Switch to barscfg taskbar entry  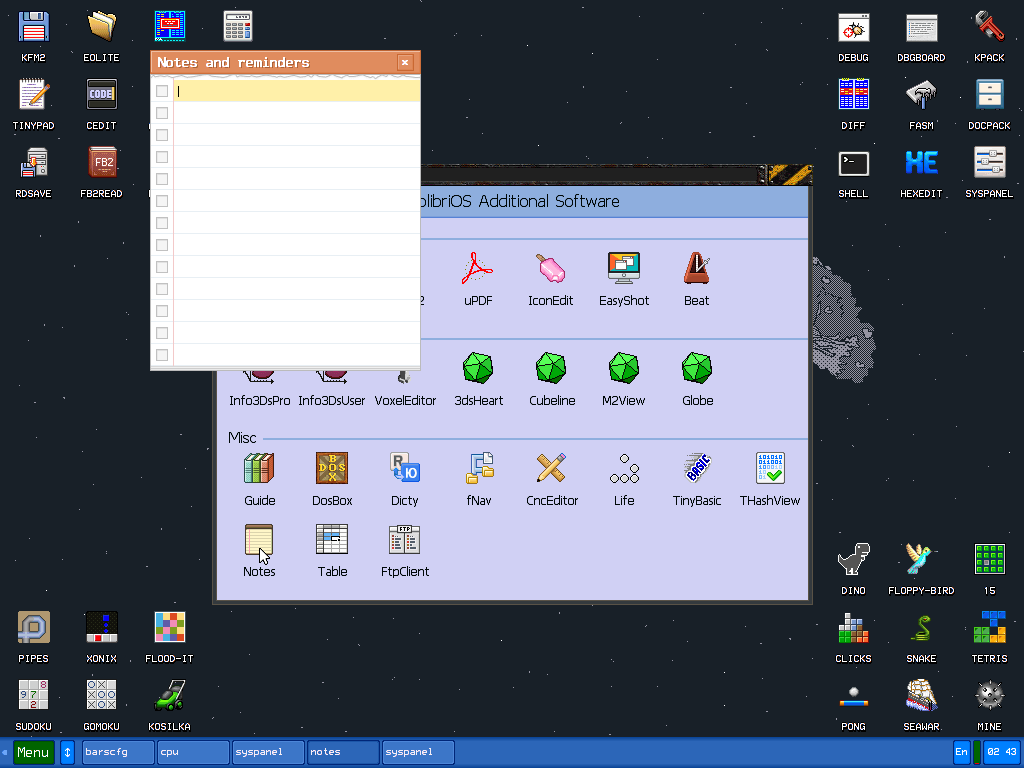pyautogui.click(x=118, y=752)
